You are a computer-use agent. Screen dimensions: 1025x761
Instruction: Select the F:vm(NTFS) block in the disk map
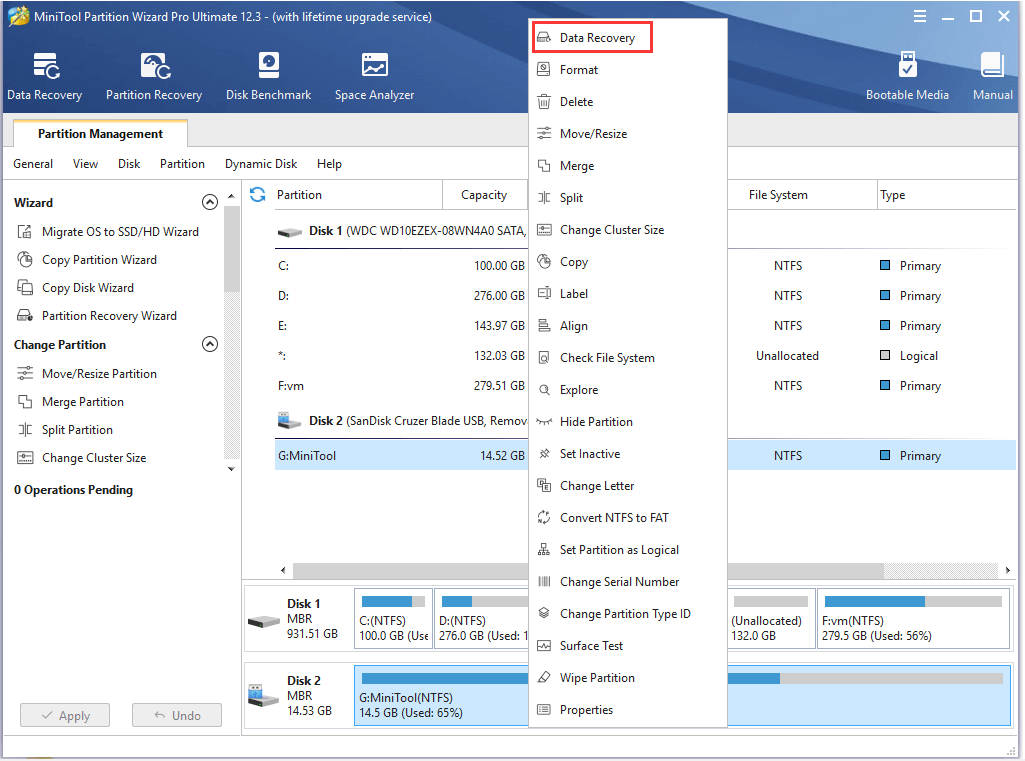[913, 618]
